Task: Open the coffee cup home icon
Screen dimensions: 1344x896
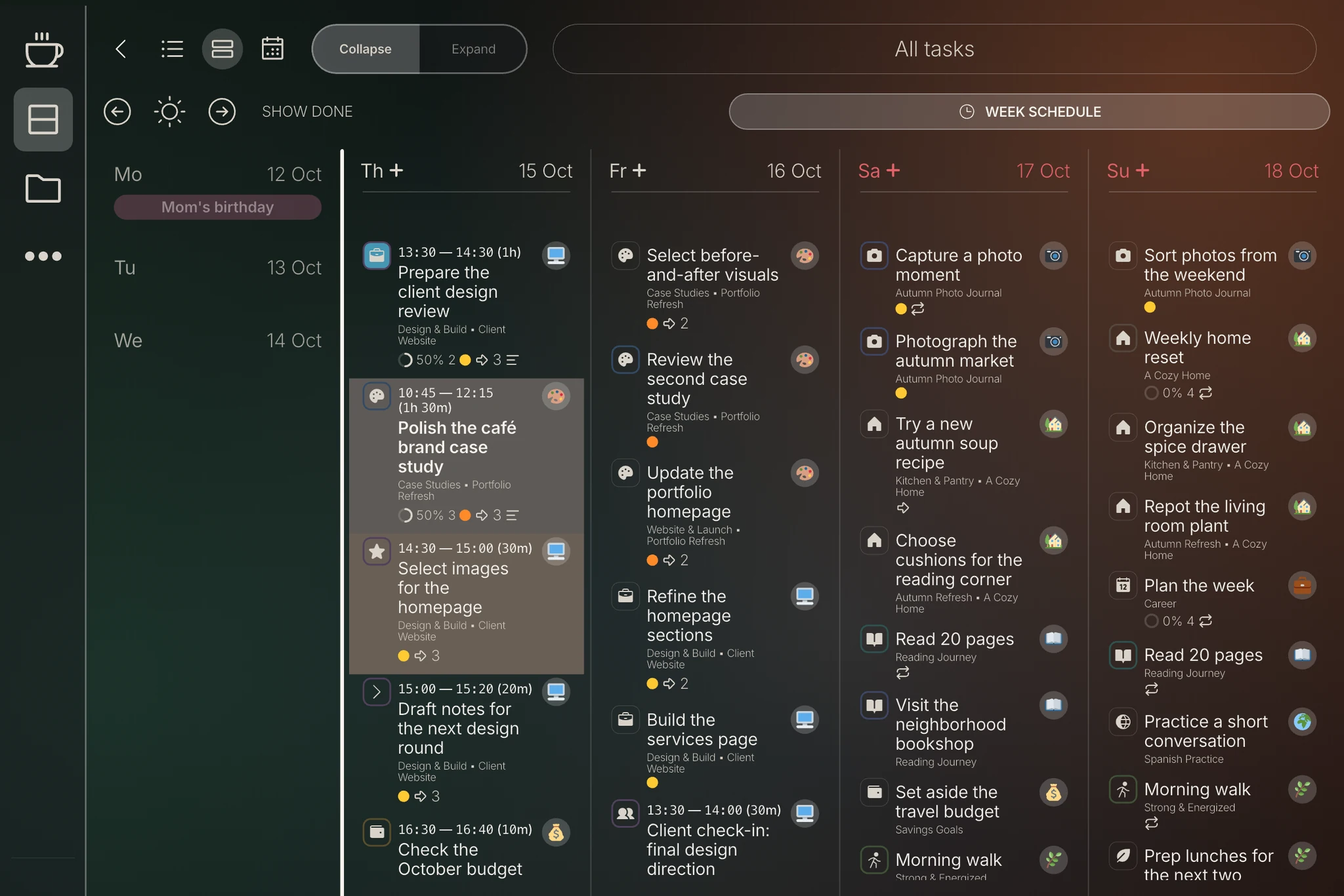Action: [43, 50]
